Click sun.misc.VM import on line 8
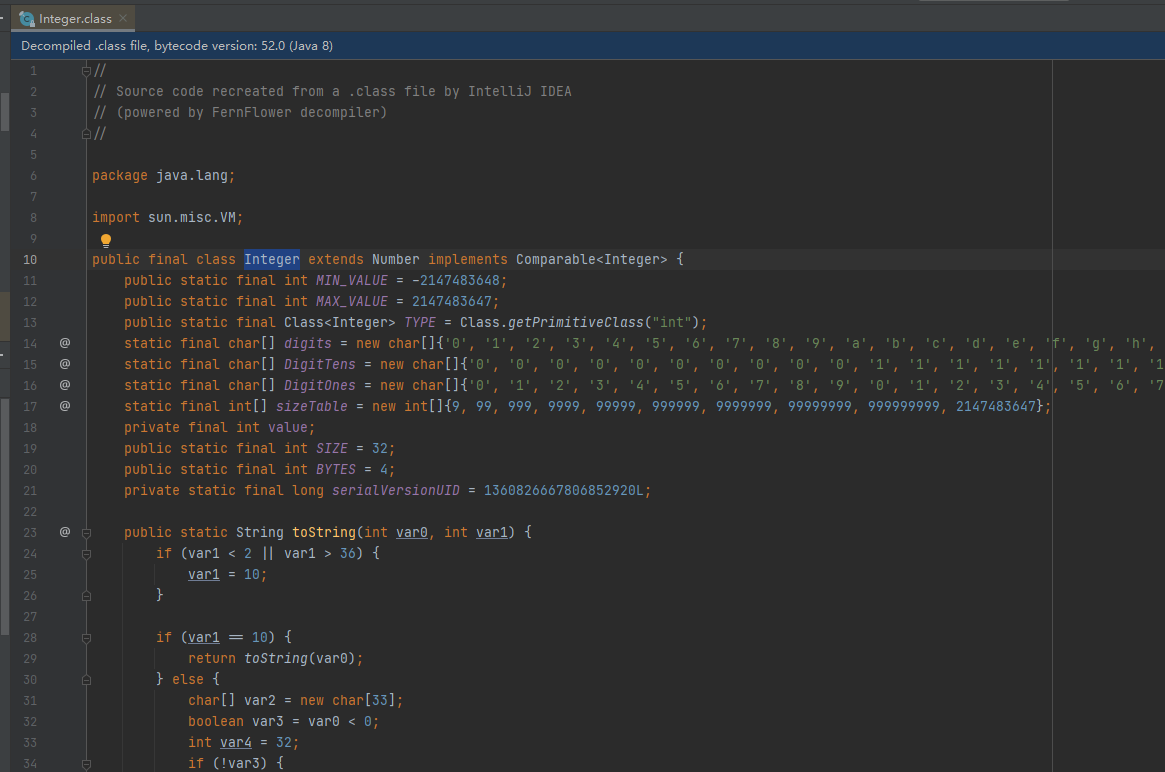 tap(192, 217)
